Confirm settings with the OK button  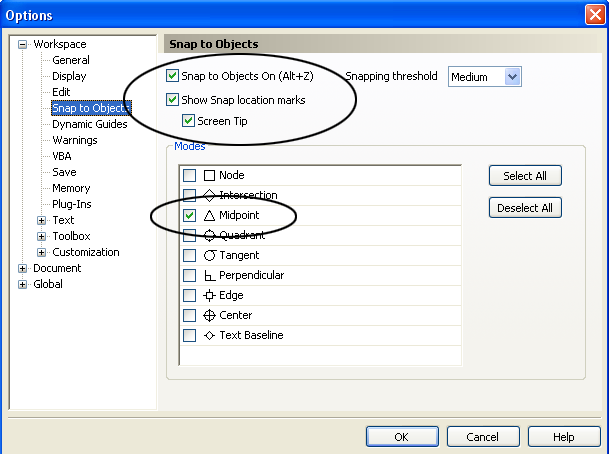coord(402,437)
